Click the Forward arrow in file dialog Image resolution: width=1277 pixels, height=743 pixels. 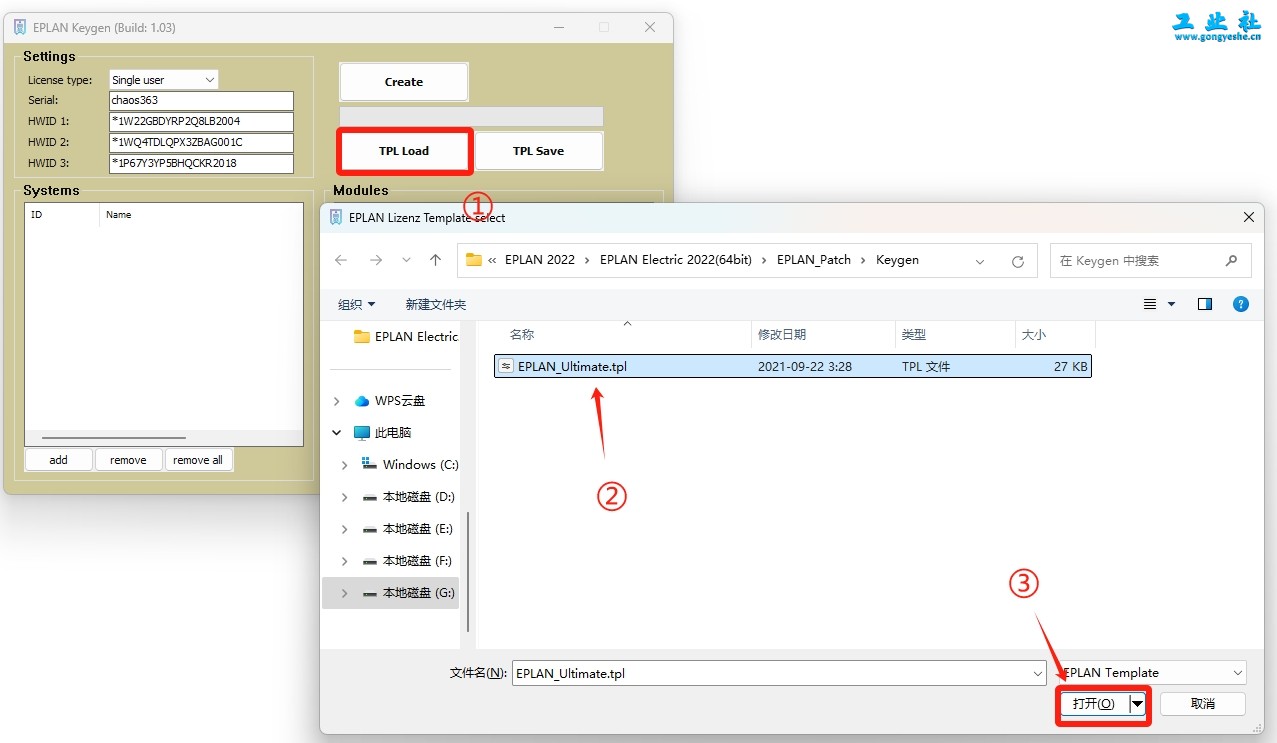pos(376,260)
